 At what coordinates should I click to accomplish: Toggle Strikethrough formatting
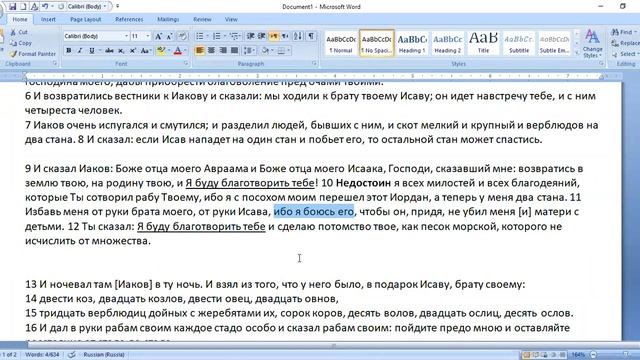[x=109, y=51]
